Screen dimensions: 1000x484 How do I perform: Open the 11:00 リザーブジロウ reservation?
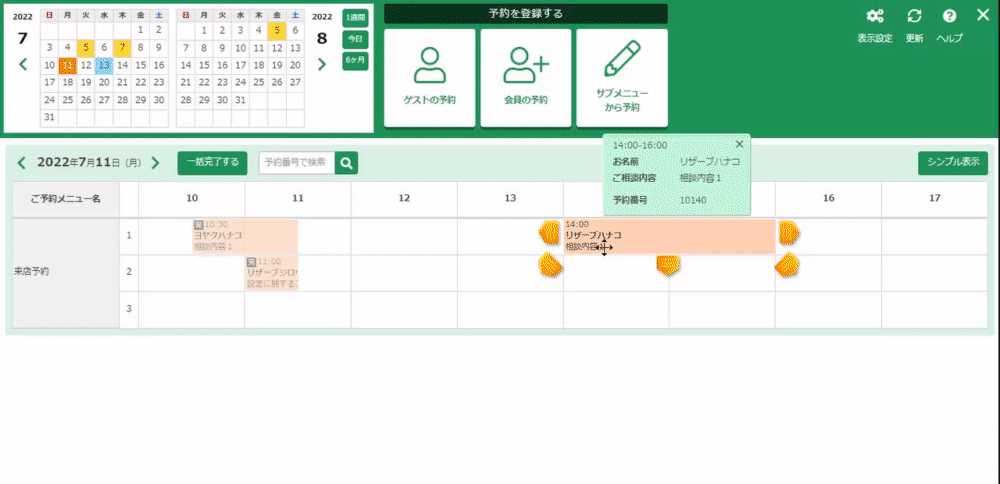point(272,273)
